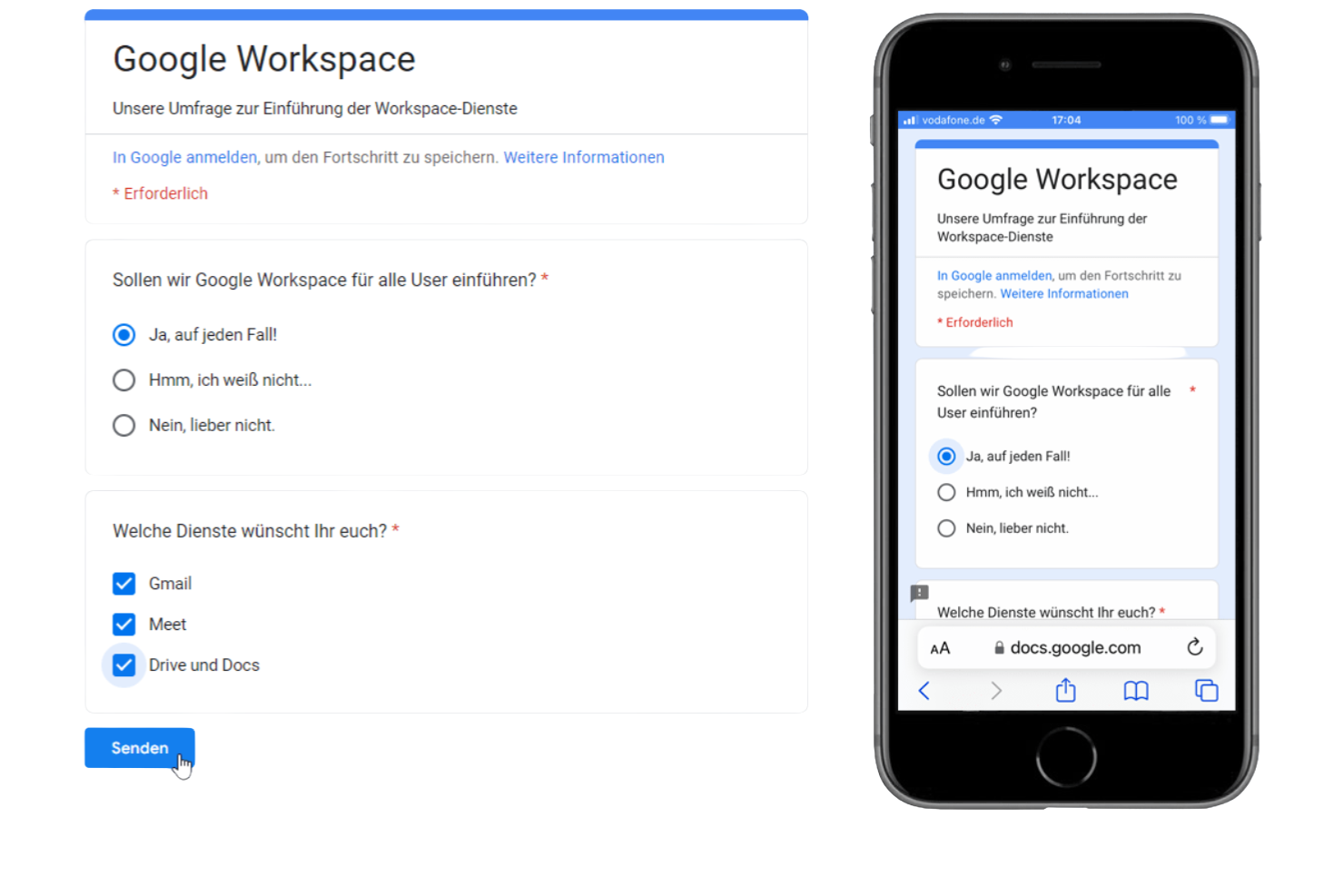The image size is (1344, 896).
Task: Open the Safari tabs overview icon
Action: pos(1206,691)
